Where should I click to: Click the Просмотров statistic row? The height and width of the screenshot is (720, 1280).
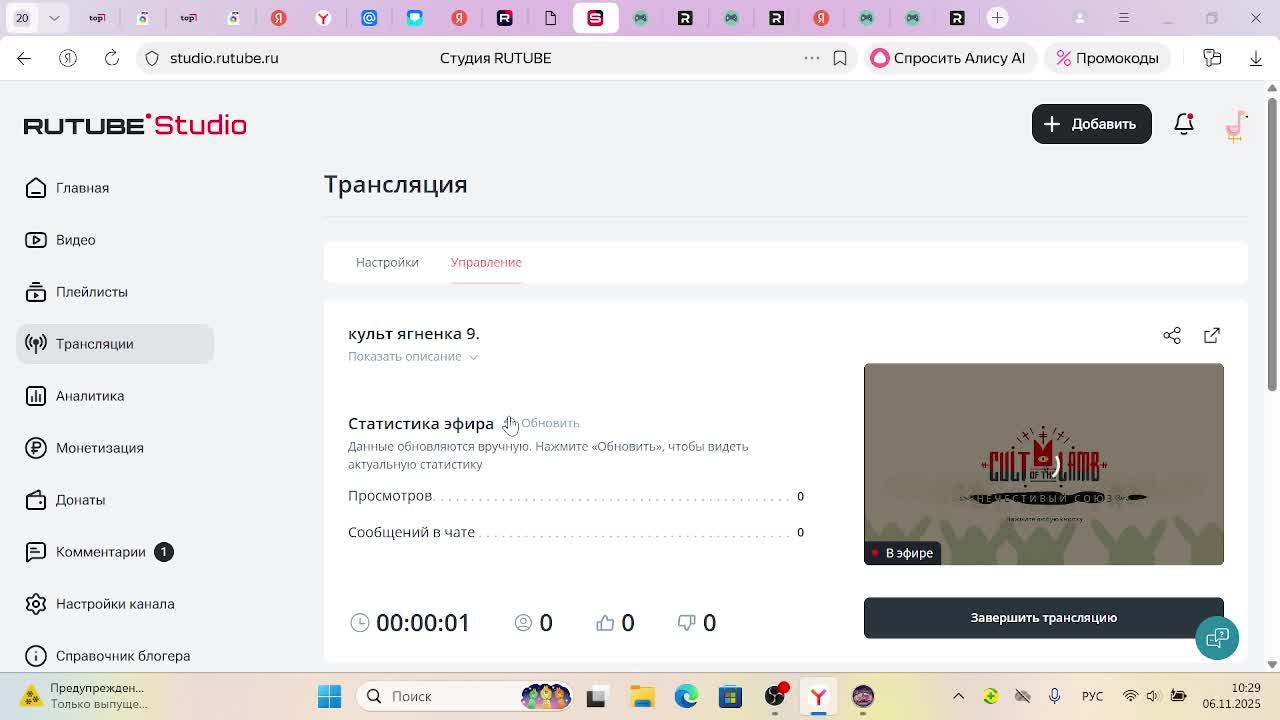click(576, 496)
